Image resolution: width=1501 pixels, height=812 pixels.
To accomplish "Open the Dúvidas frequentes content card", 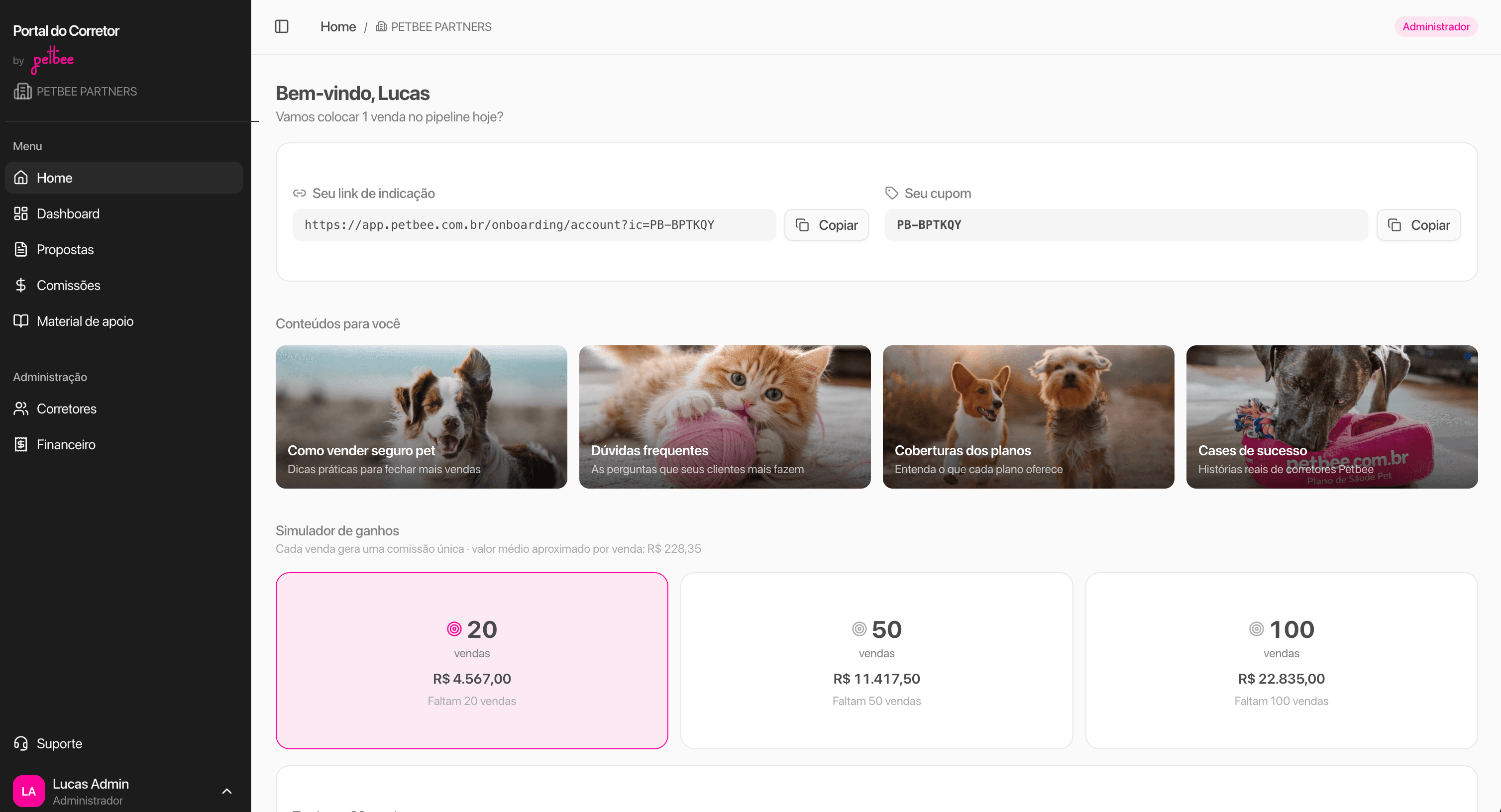I will [x=724, y=417].
